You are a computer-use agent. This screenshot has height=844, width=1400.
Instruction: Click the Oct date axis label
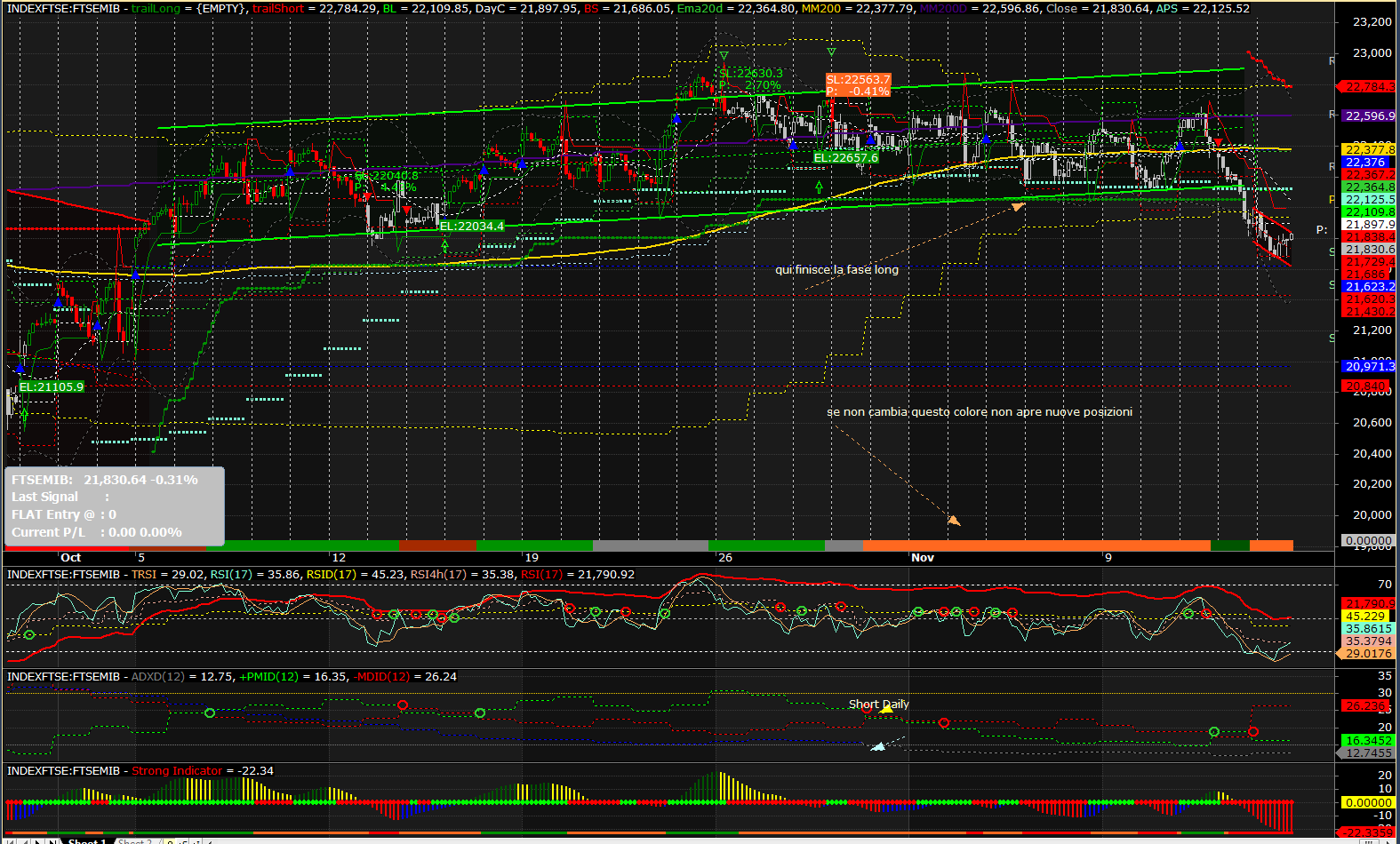pos(70,558)
